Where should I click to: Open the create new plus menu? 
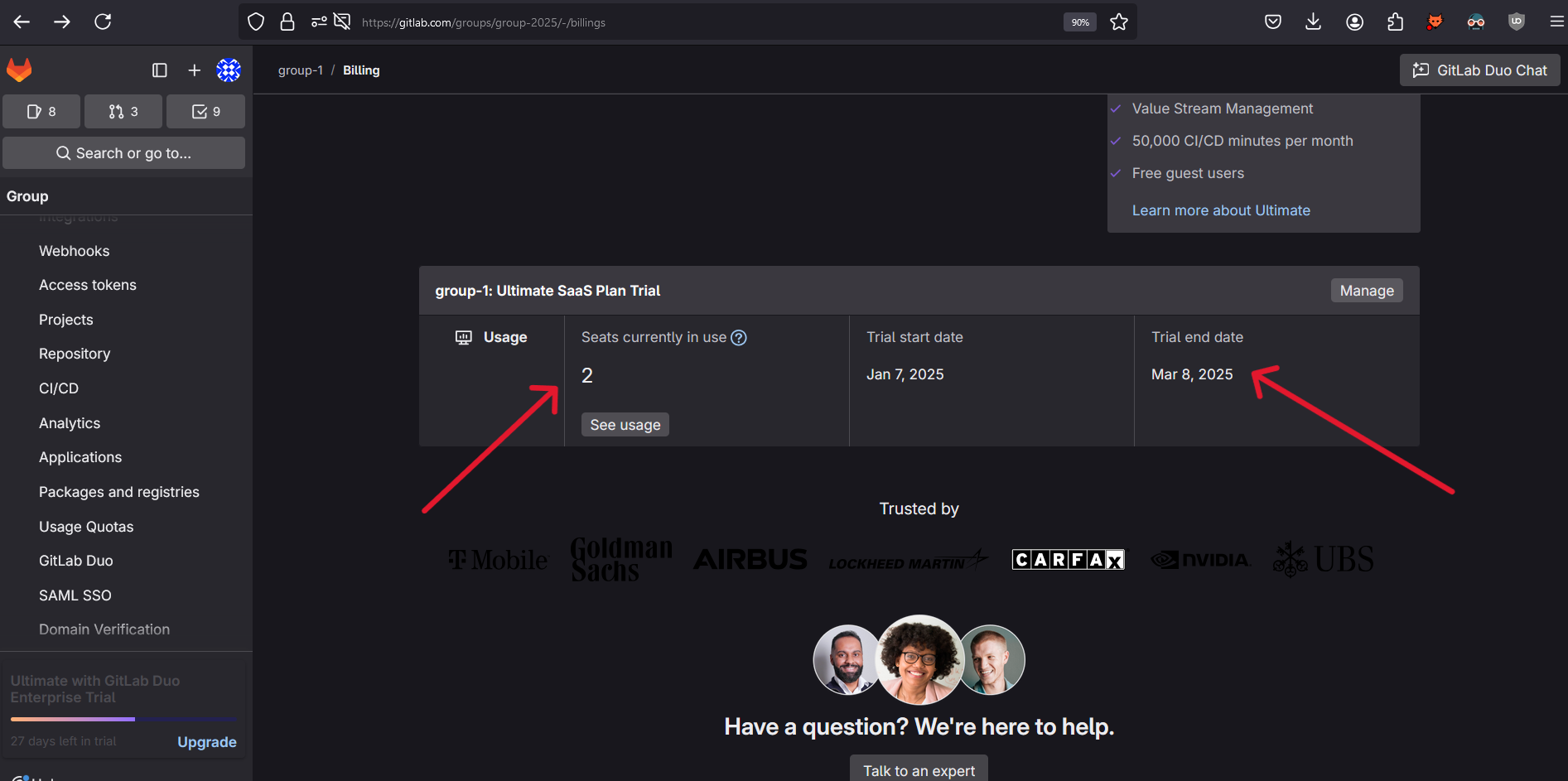pyautogui.click(x=195, y=70)
